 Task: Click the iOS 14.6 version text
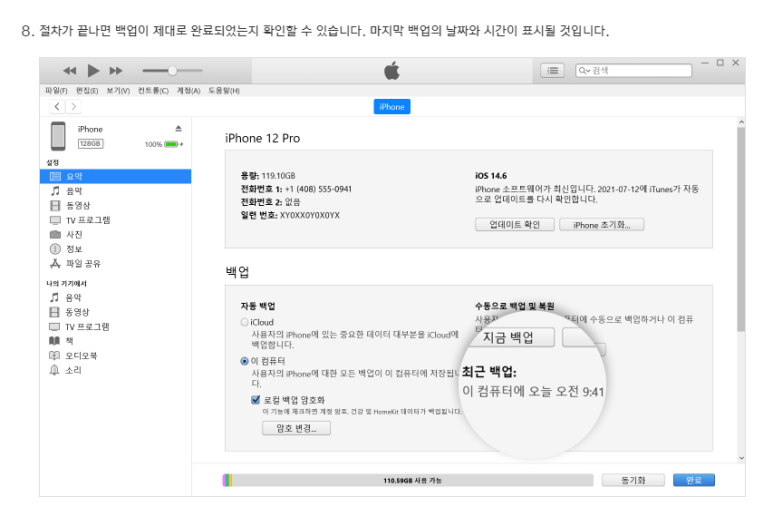click(491, 176)
